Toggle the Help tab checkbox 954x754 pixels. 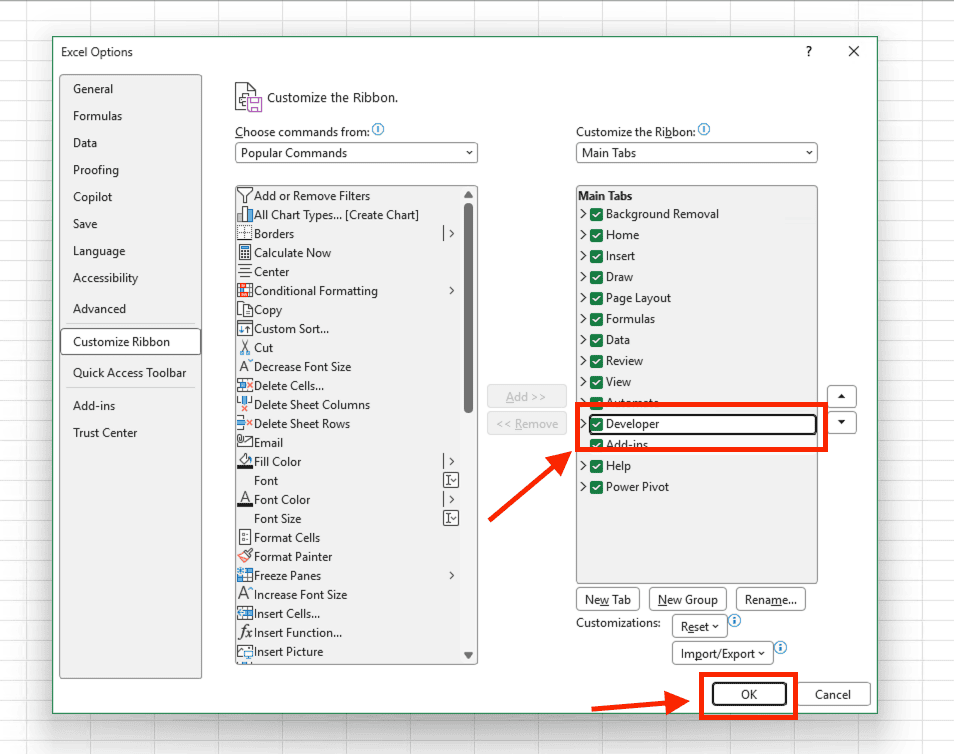click(597, 466)
